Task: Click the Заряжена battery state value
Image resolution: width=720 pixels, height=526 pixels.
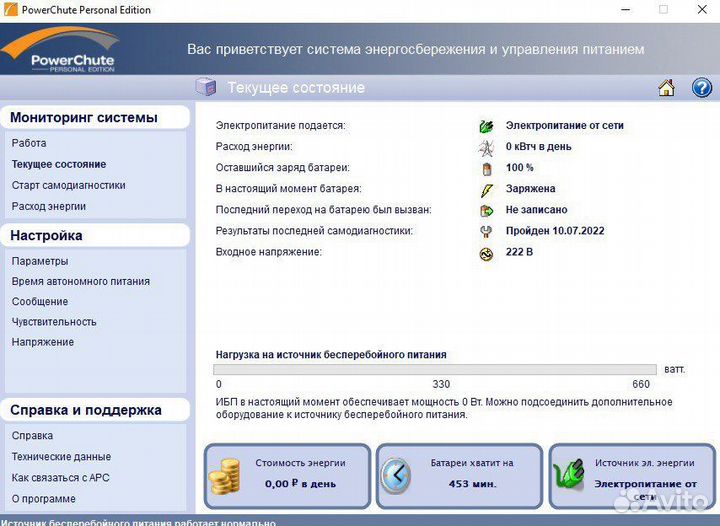Action: tap(530, 189)
